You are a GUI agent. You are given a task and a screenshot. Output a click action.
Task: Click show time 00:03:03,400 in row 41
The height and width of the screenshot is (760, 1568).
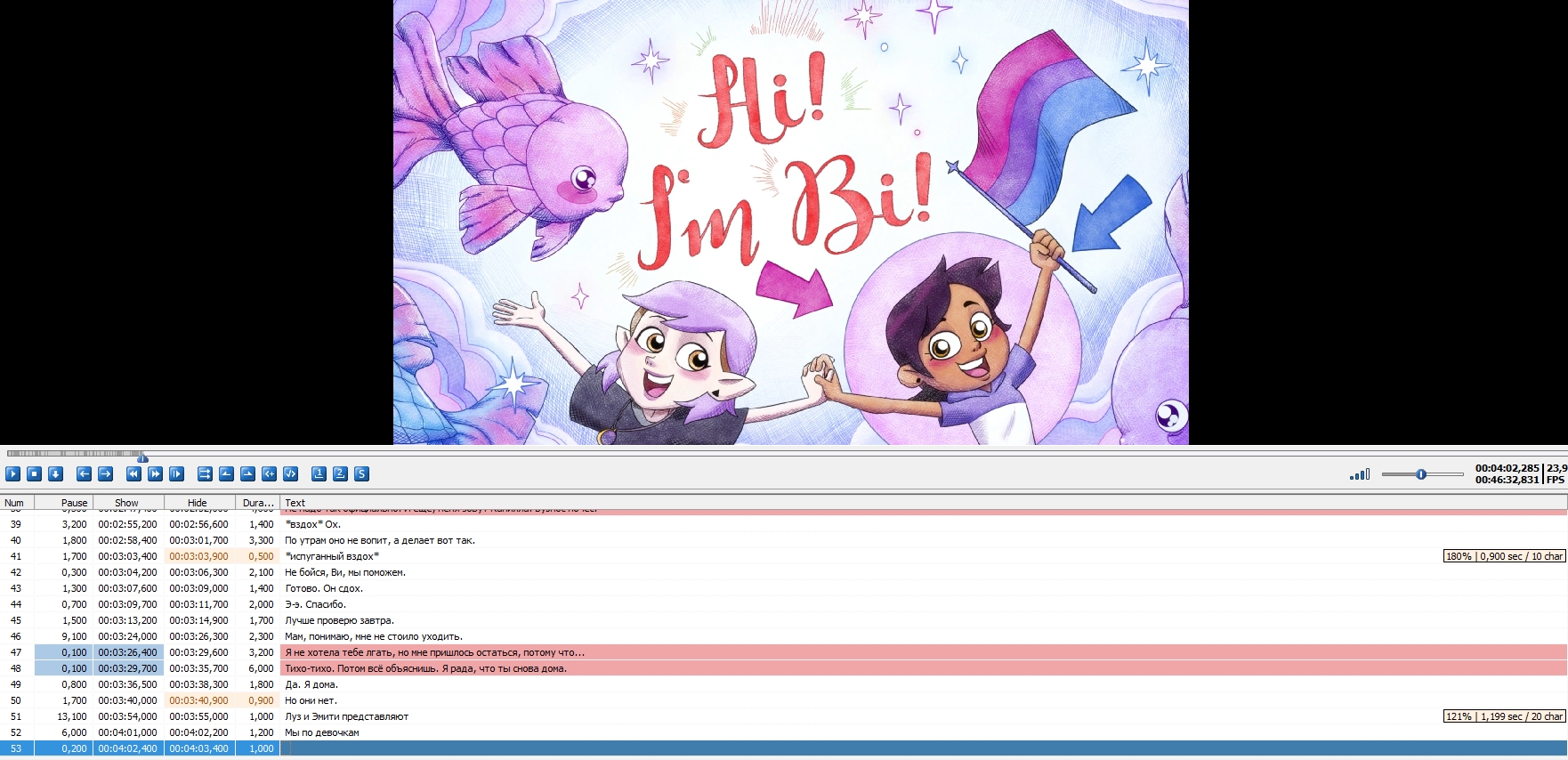(x=127, y=556)
